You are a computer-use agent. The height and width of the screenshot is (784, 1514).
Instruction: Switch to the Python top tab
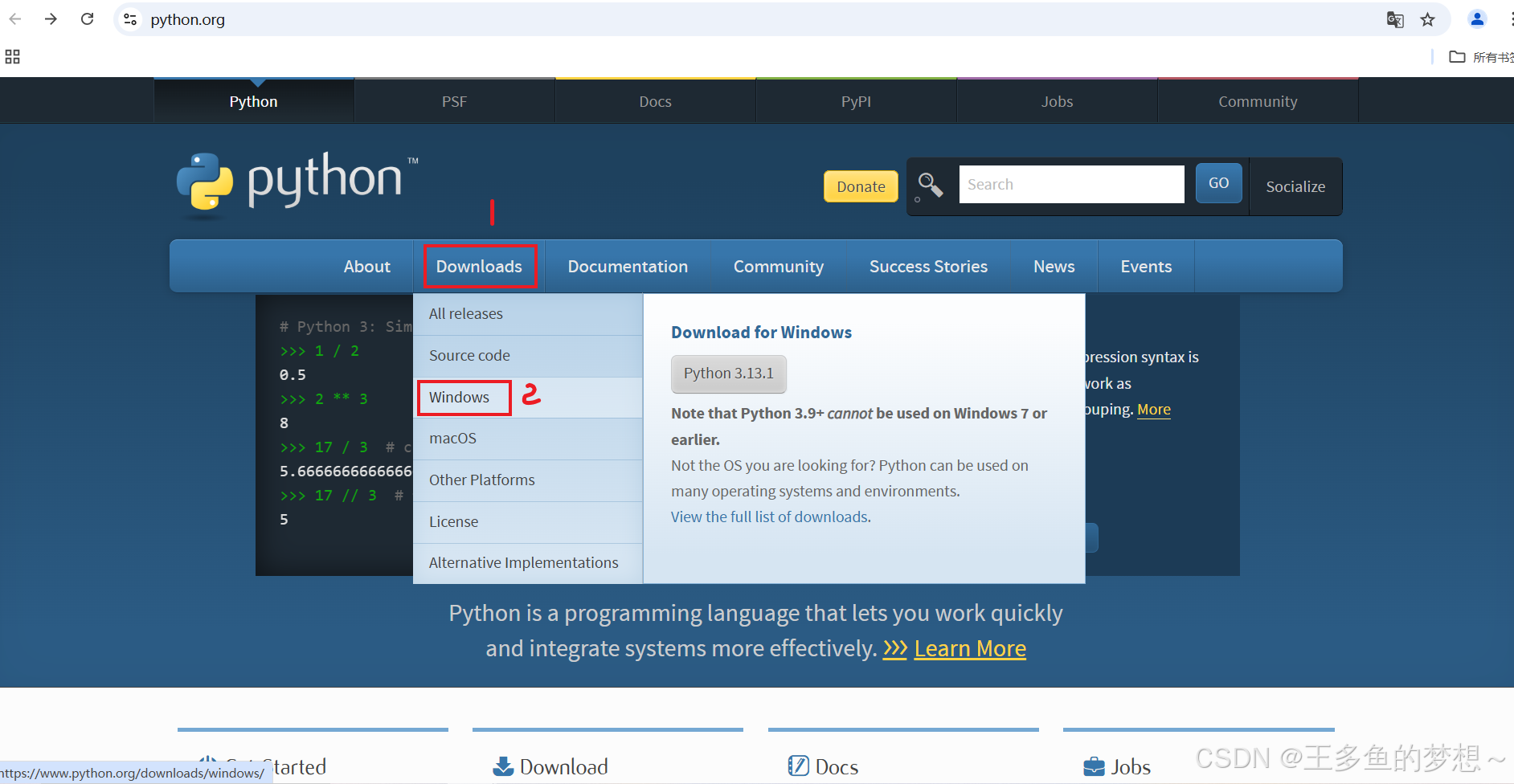pyautogui.click(x=254, y=101)
